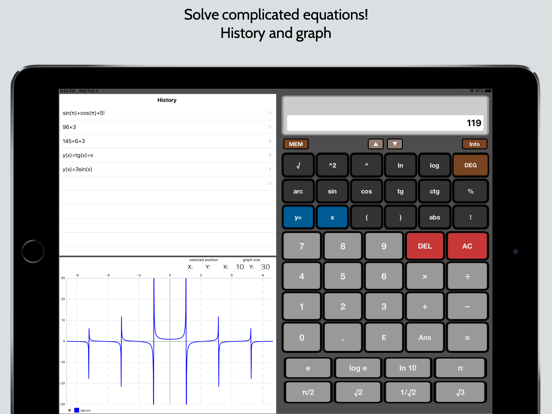552x414 pixels.
Task: Tap the ^2 square key
Action: 332,165
